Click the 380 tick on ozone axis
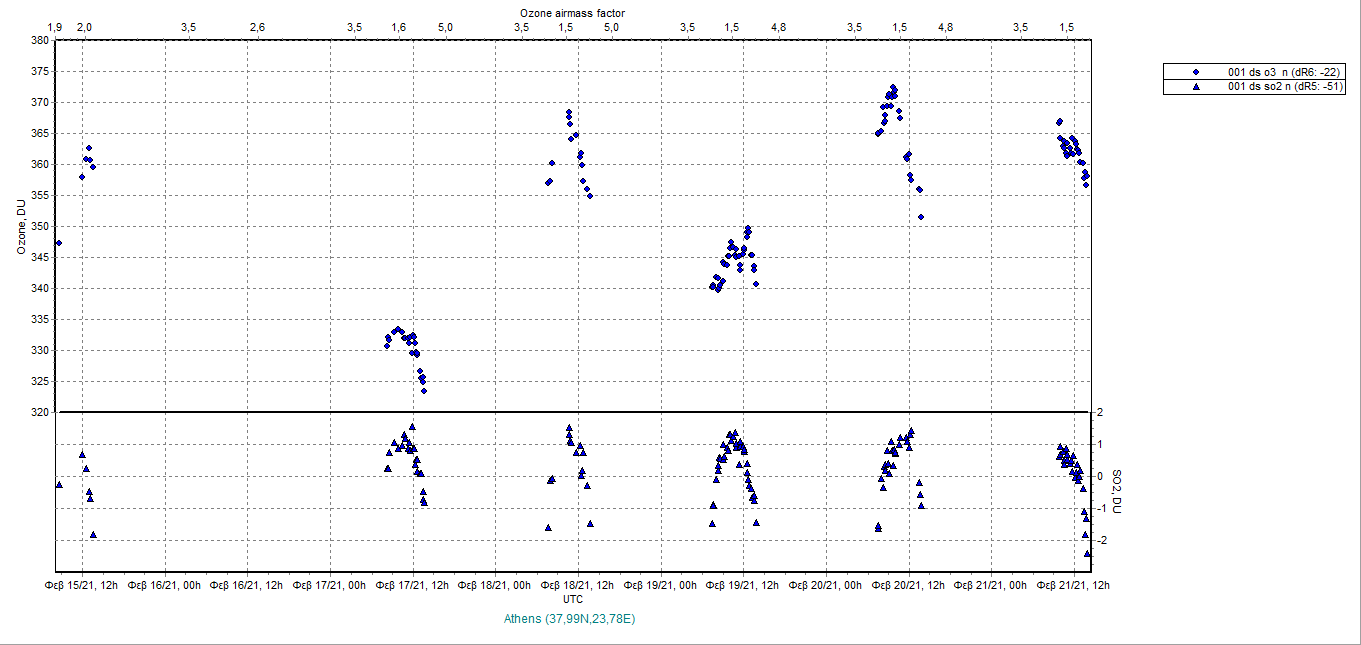 click(x=40, y=40)
